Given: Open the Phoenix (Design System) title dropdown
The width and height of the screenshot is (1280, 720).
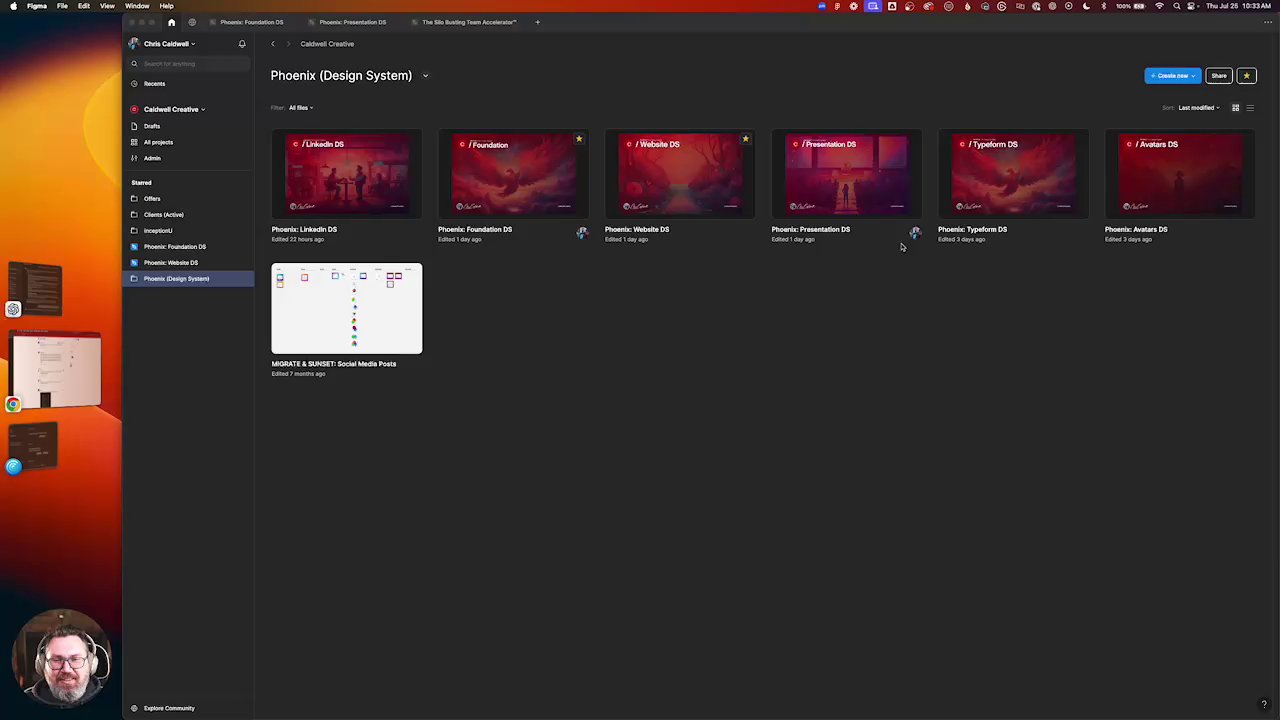Looking at the screenshot, I should tap(425, 76).
